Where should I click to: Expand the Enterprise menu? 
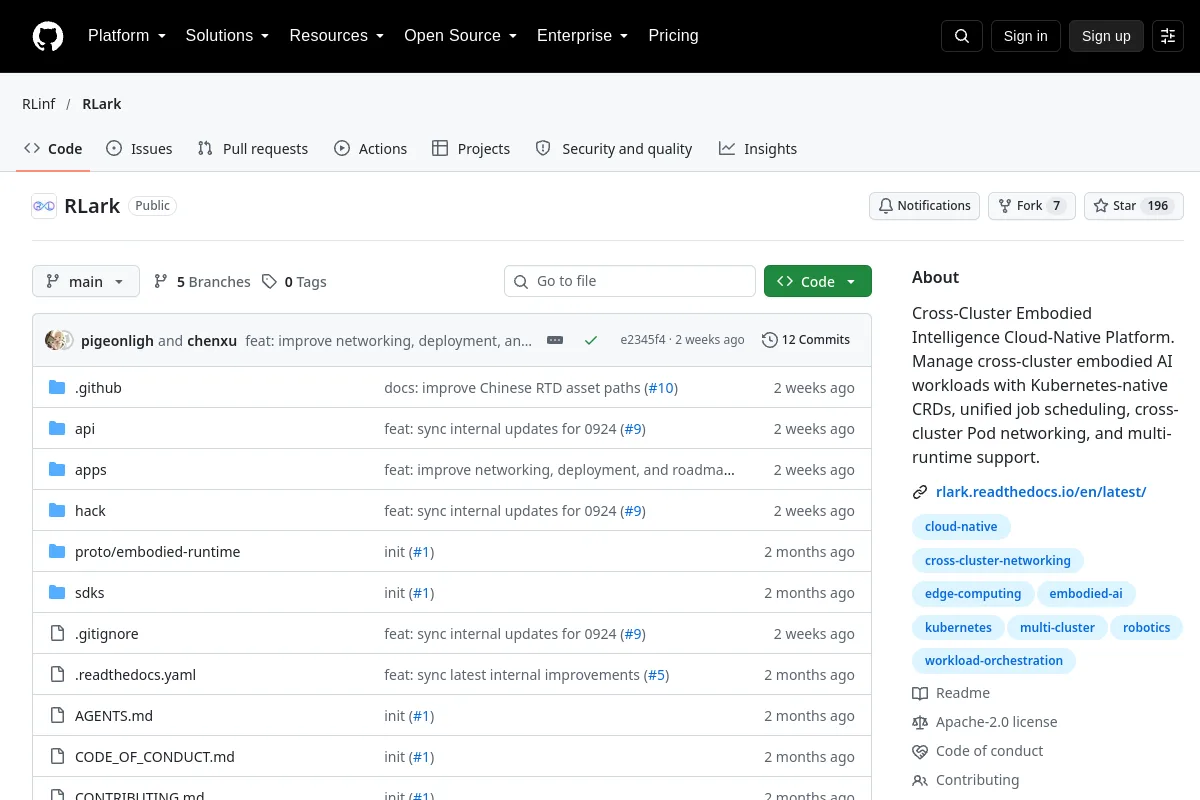point(582,36)
